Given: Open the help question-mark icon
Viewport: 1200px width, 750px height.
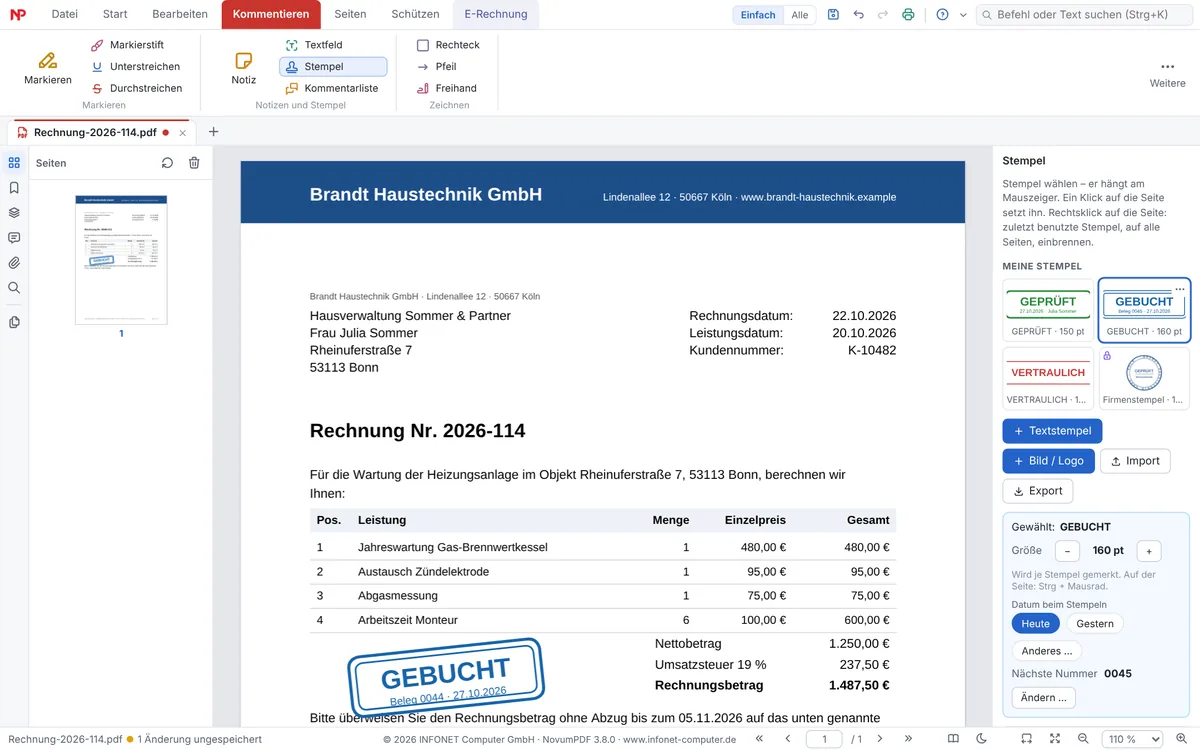Looking at the screenshot, I should pyautogui.click(x=942, y=15).
